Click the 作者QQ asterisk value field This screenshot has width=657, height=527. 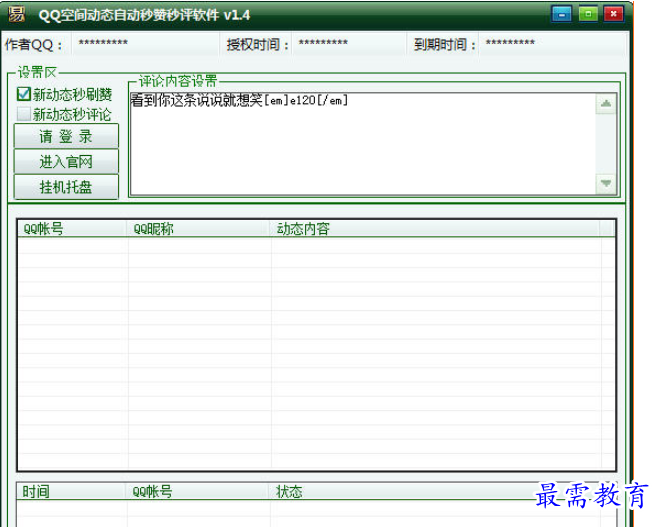145,43
